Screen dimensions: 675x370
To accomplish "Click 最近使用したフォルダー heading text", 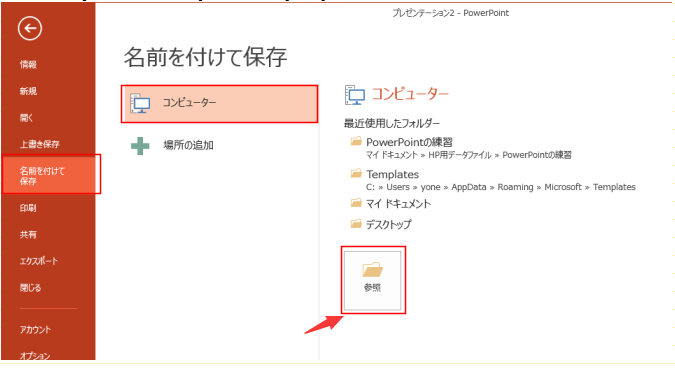I will [392, 124].
